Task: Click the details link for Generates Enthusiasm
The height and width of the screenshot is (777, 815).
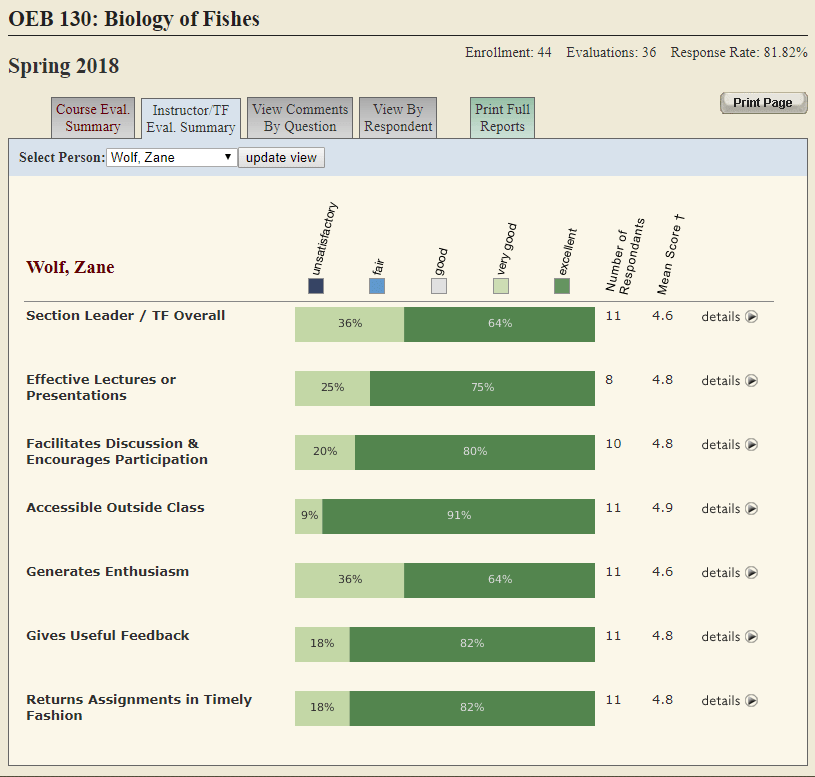Action: pos(720,573)
